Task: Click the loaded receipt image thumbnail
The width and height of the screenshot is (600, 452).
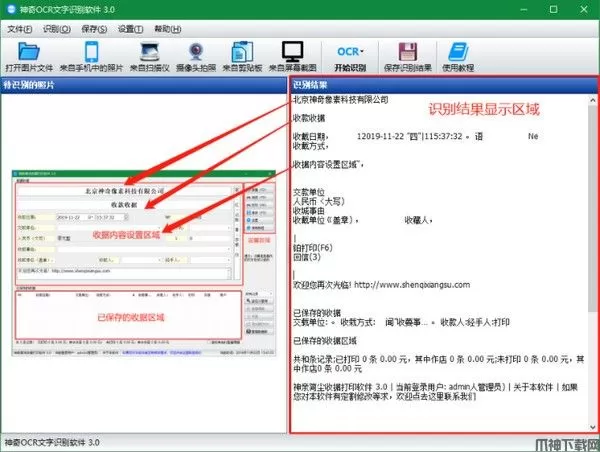Action: (144, 263)
